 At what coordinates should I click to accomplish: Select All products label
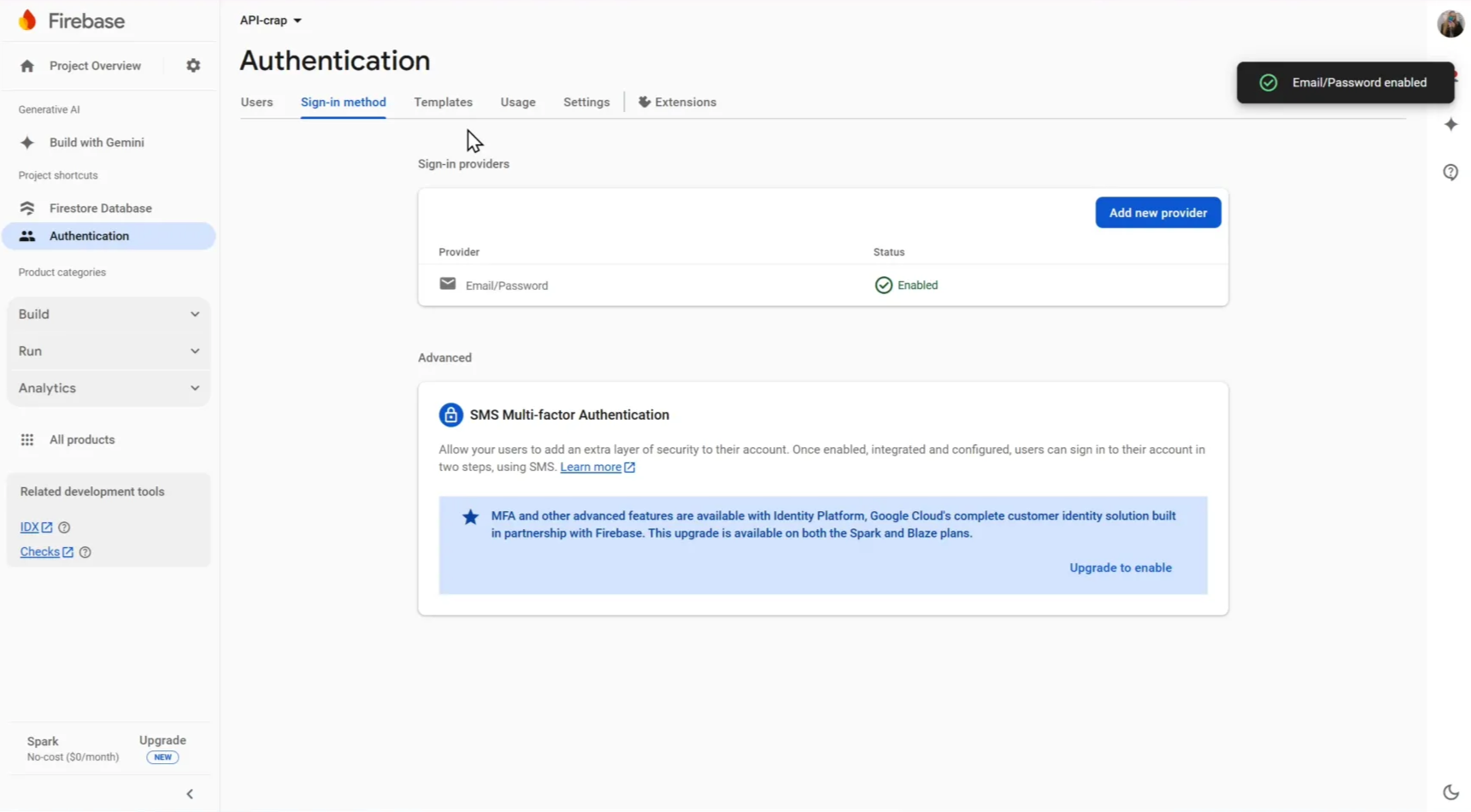pyautogui.click(x=82, y=440)
